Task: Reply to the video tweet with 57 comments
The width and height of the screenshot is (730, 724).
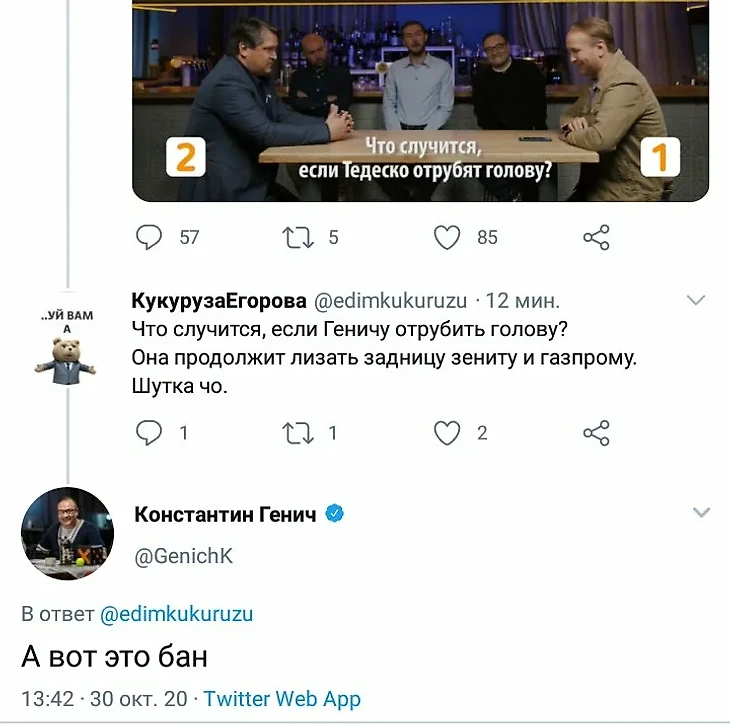Action: (x=149, y=237)
